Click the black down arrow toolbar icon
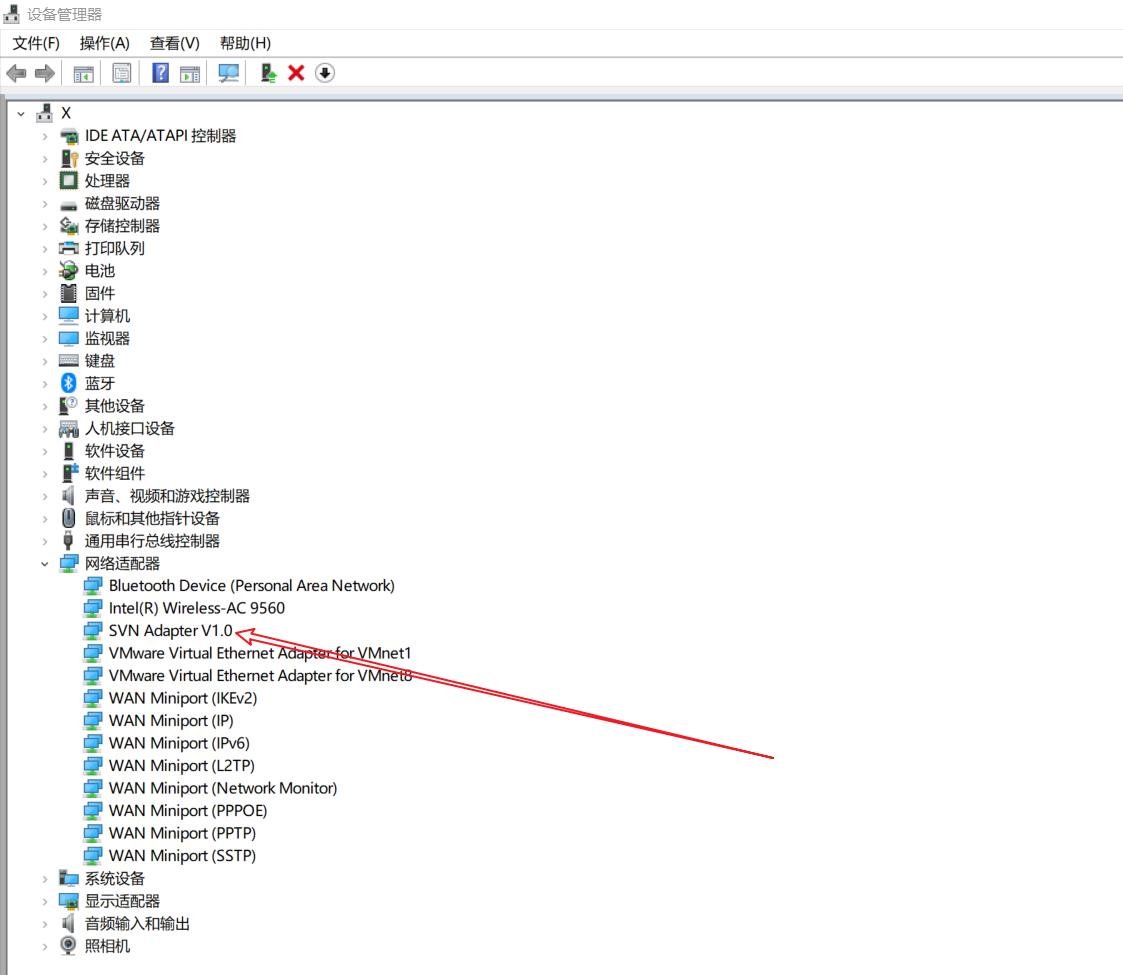The image size is (1123, 975). 325,73
